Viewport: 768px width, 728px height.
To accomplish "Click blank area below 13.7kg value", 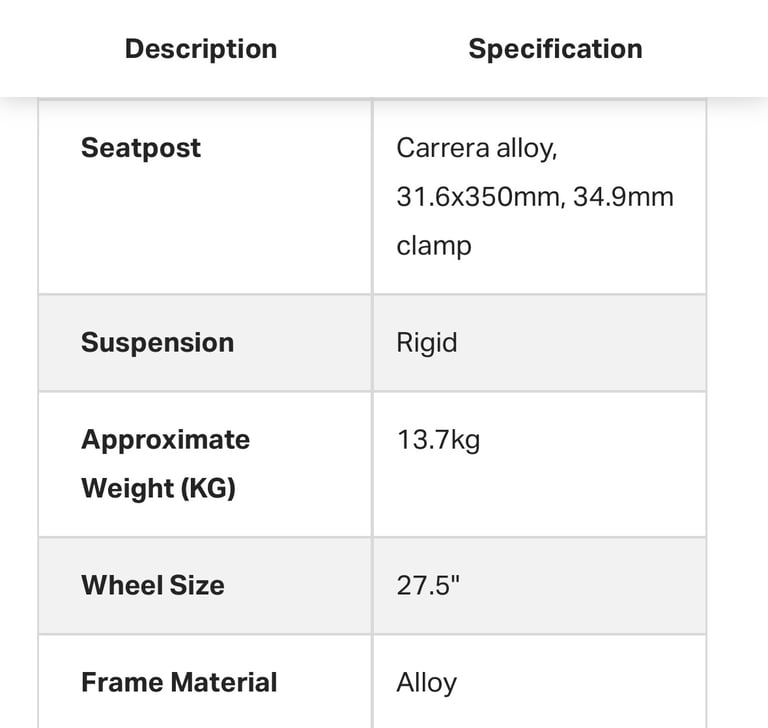I will [539, 495].
